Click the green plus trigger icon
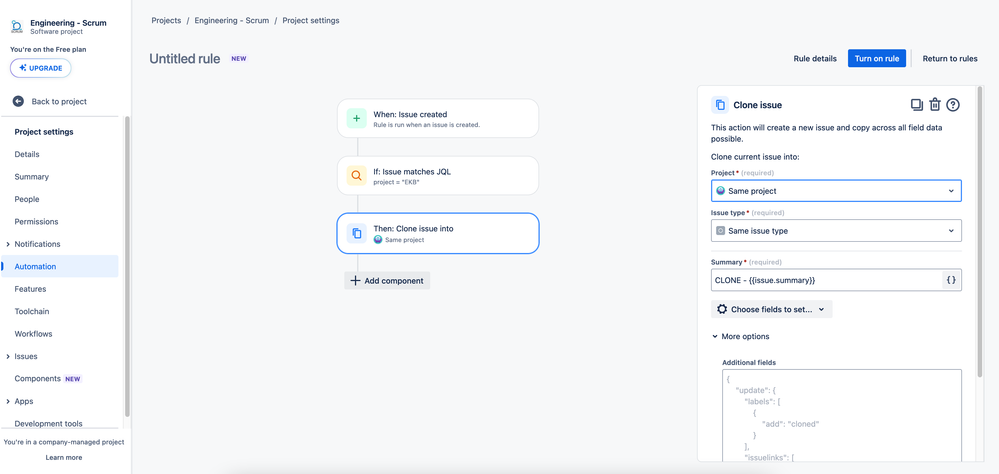The height and width of the screenshot is (474, 999). coord(357,118)
